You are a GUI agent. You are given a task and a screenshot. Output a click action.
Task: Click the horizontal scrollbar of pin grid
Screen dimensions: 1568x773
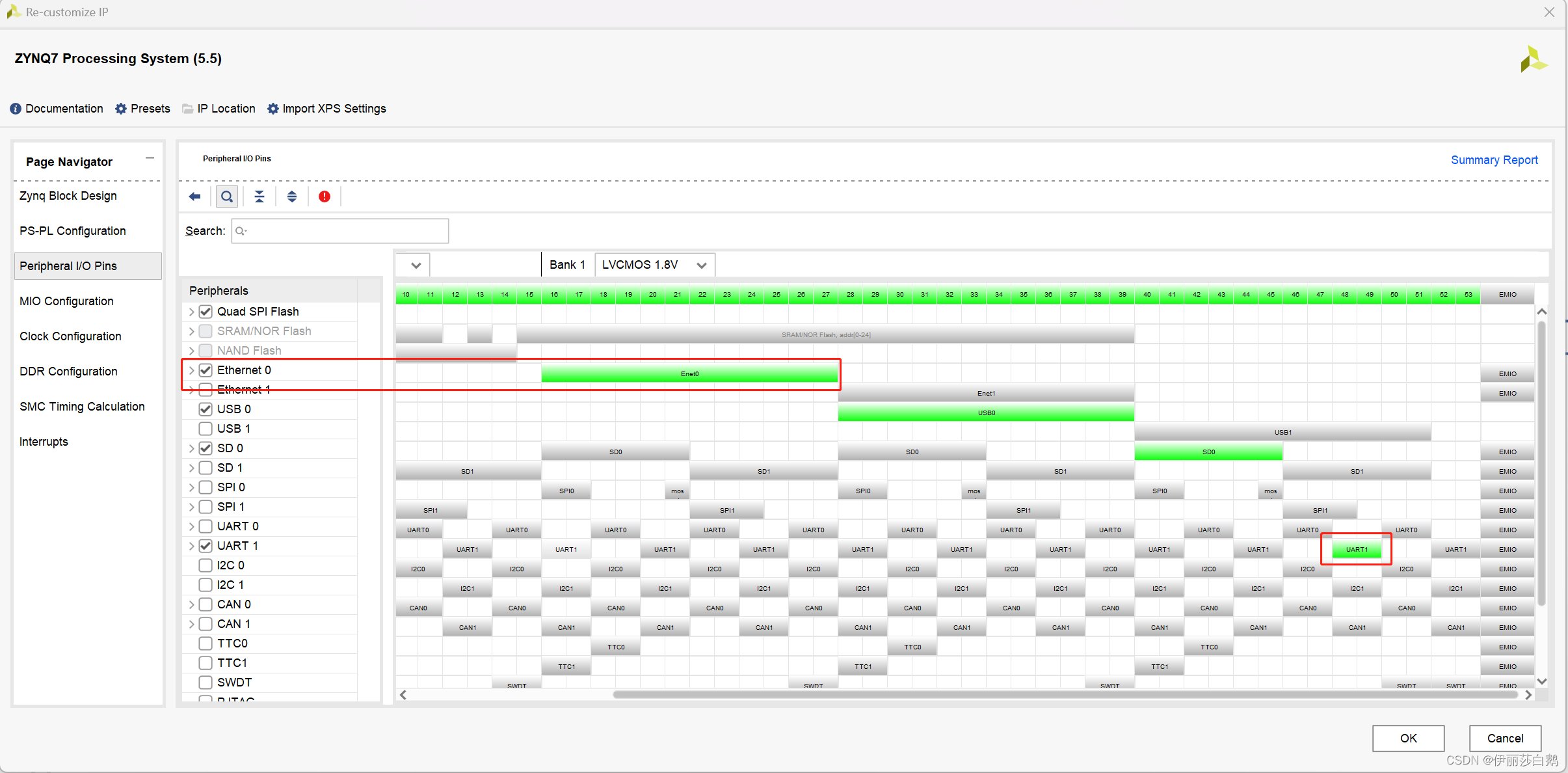[1067, 694]
